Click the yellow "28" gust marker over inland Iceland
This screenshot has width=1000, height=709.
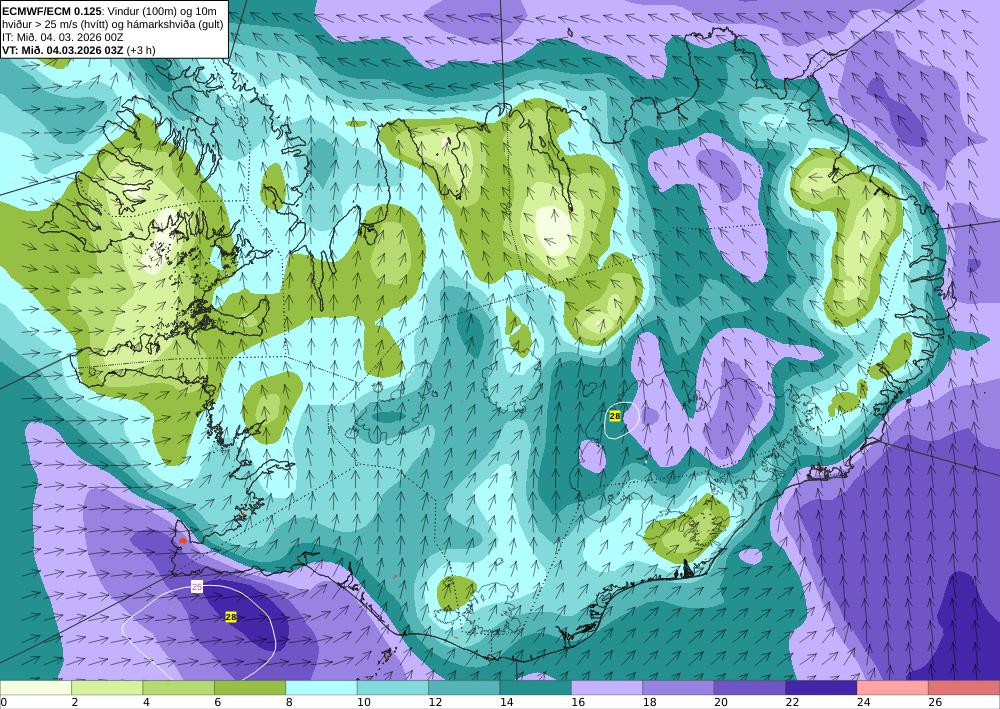pyautogui.click(x=615, y=416)
